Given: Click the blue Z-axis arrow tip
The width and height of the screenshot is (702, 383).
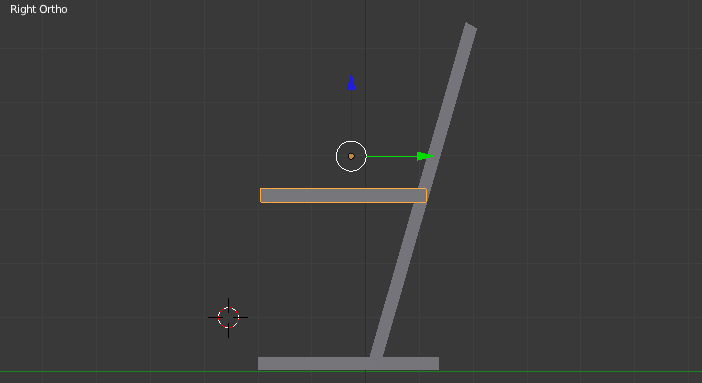Looking at the screenshot, I should [351, 82].
